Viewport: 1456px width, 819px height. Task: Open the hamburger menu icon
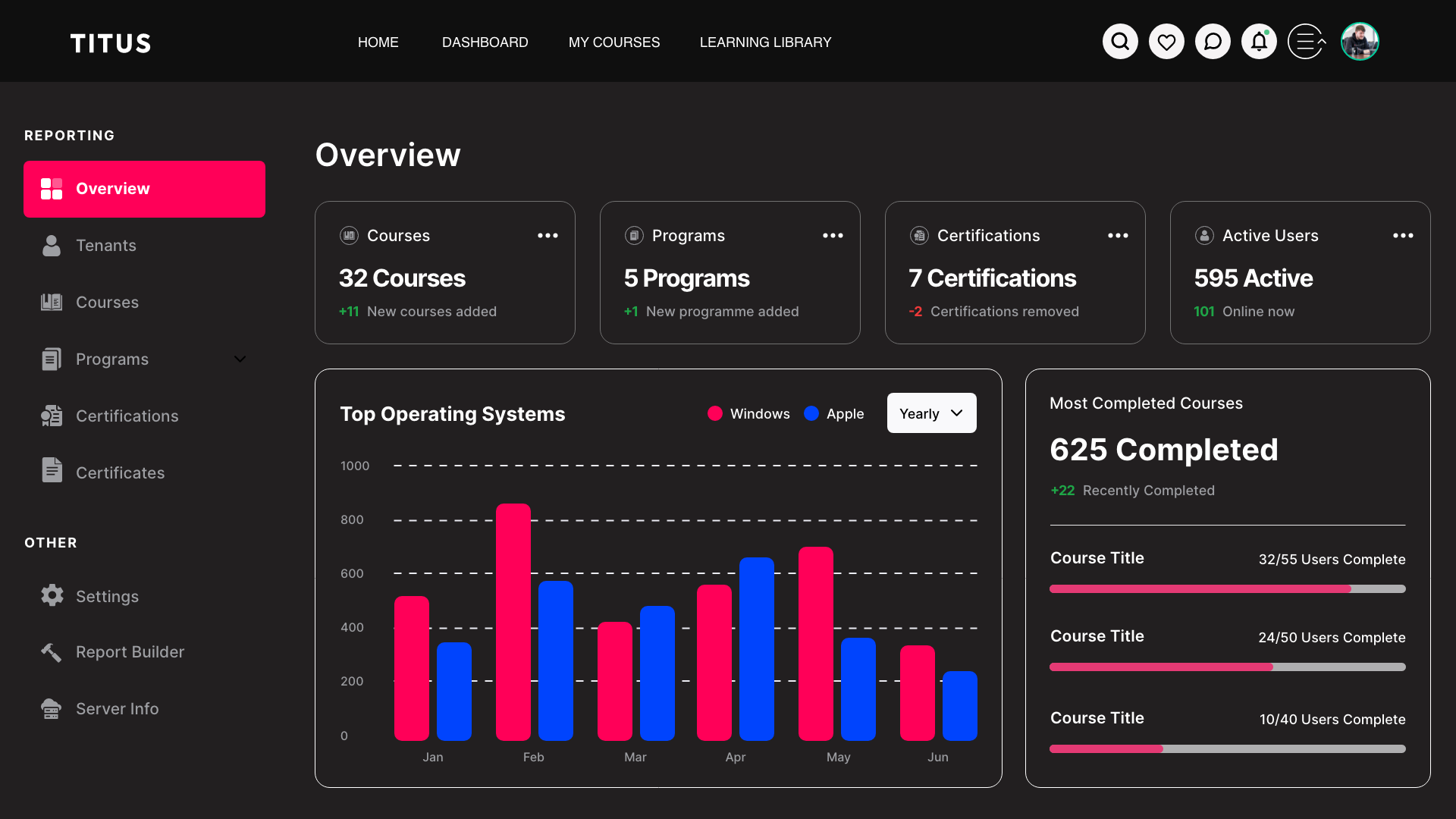click(x=1307, y=42)
